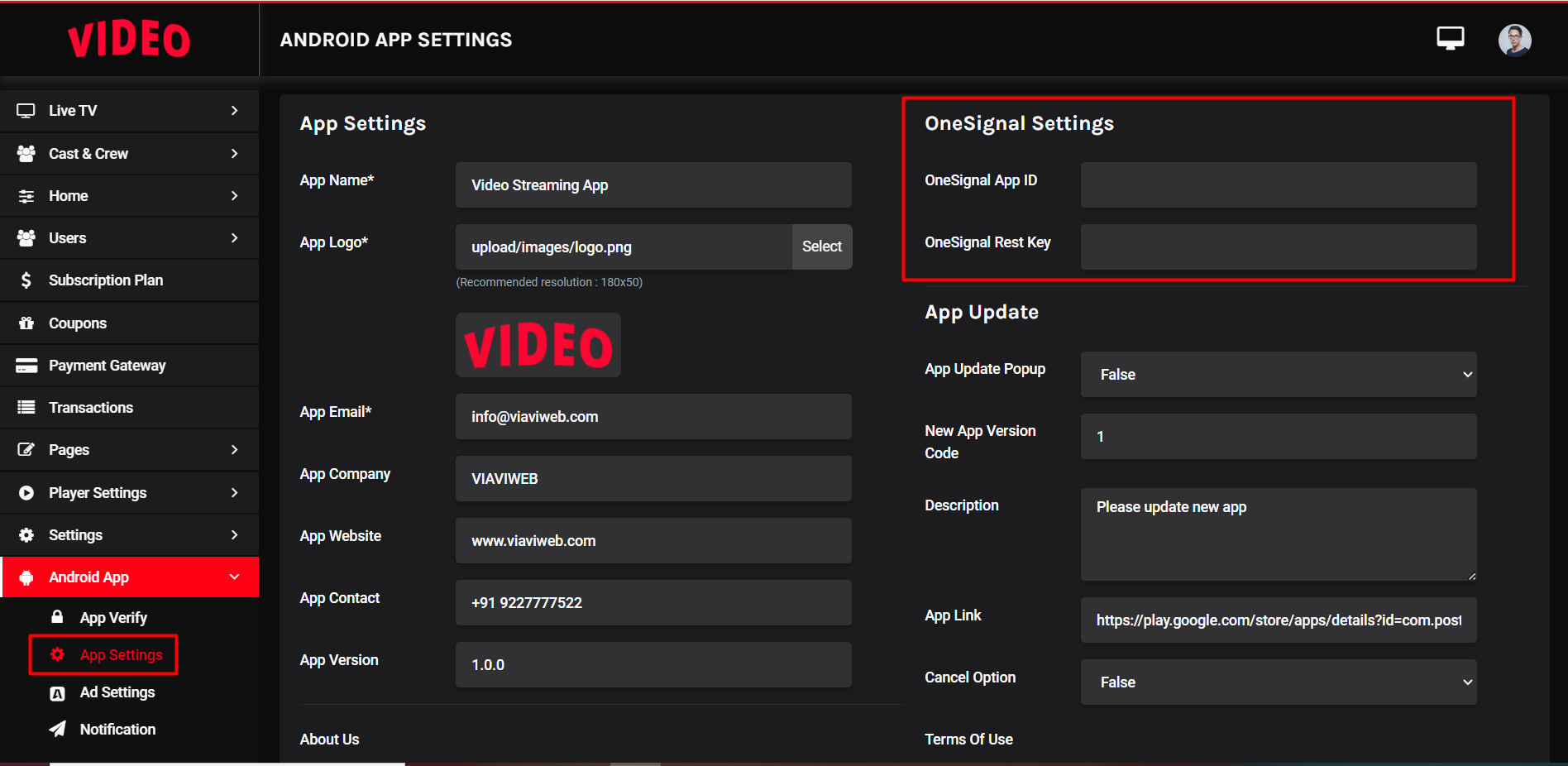Click the 'App Update' heading
This screenshot has width=1568, height=766.
[982, 312]
